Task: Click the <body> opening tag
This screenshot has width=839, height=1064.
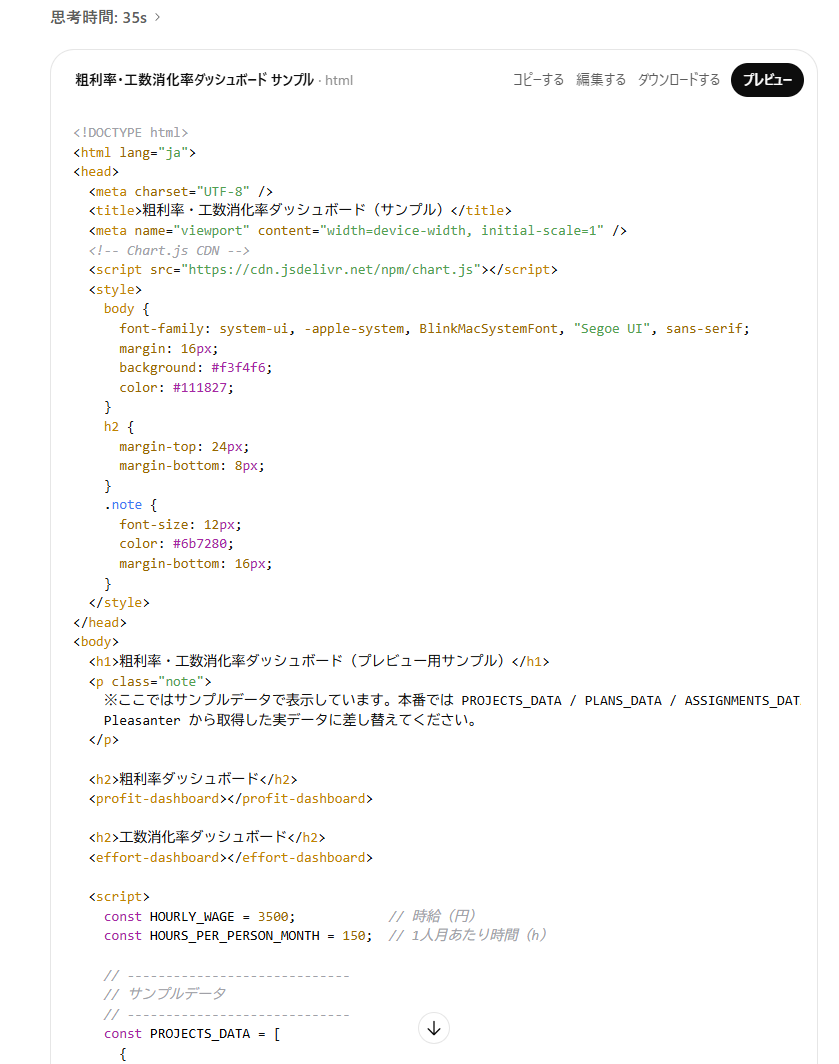Action: tap(96, 641)
